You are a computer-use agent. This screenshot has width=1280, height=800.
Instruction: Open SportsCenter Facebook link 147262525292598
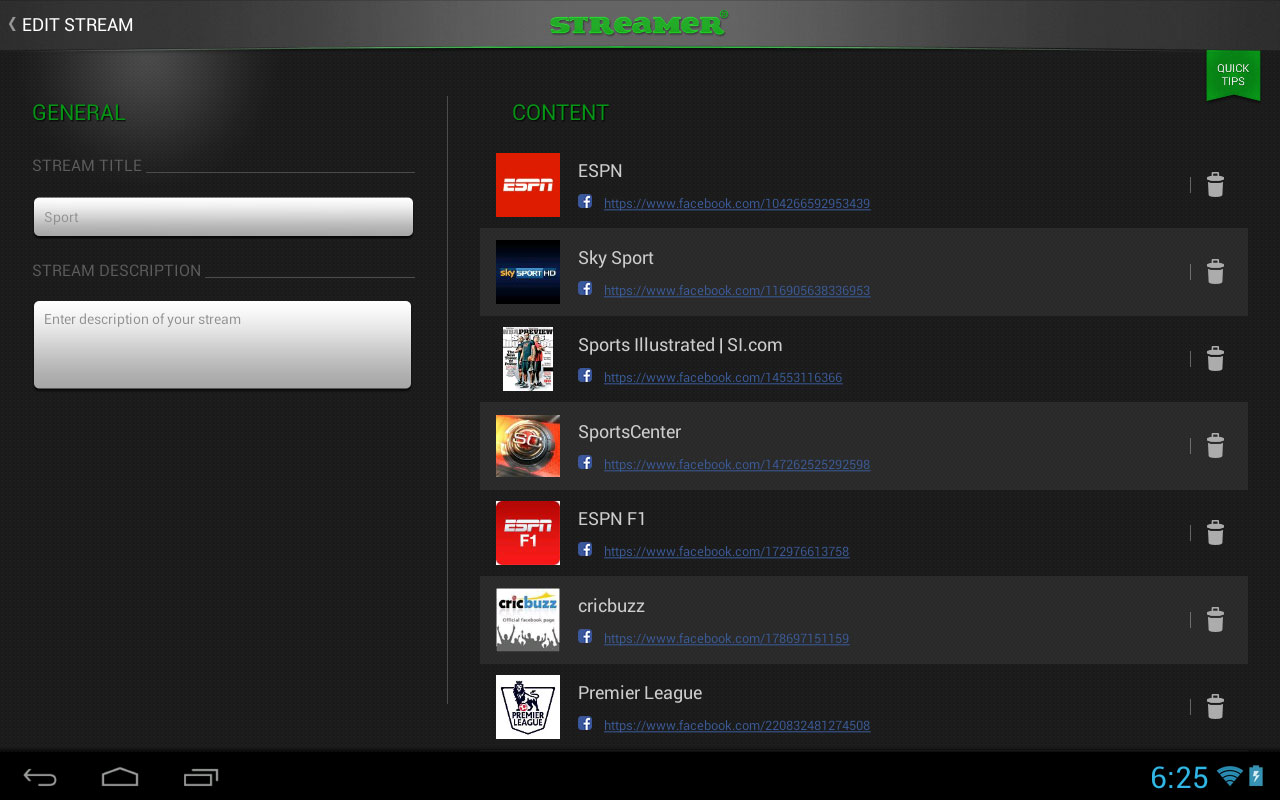point(737,465)
